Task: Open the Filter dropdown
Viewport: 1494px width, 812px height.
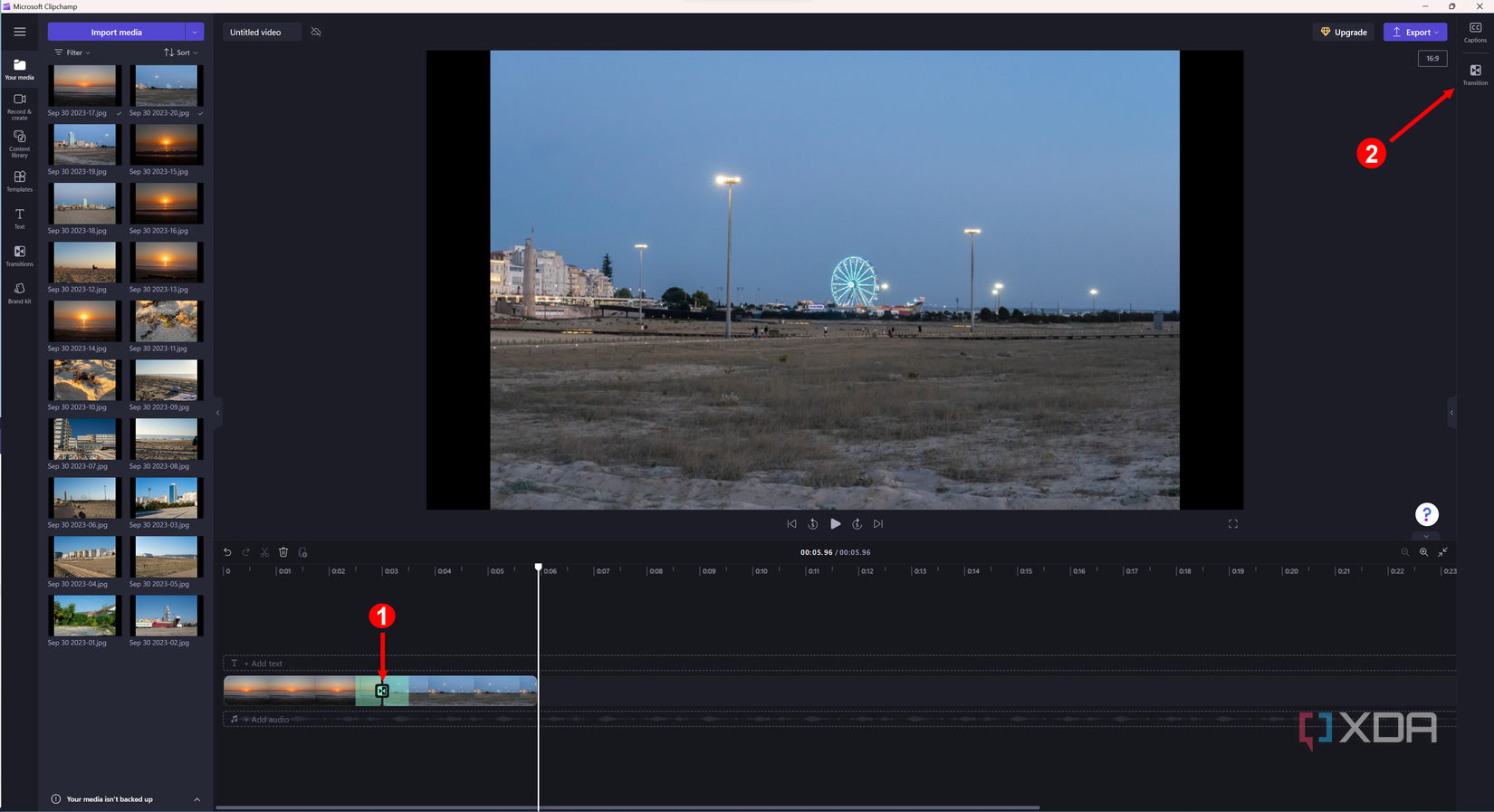Action: tap(72, 53)
